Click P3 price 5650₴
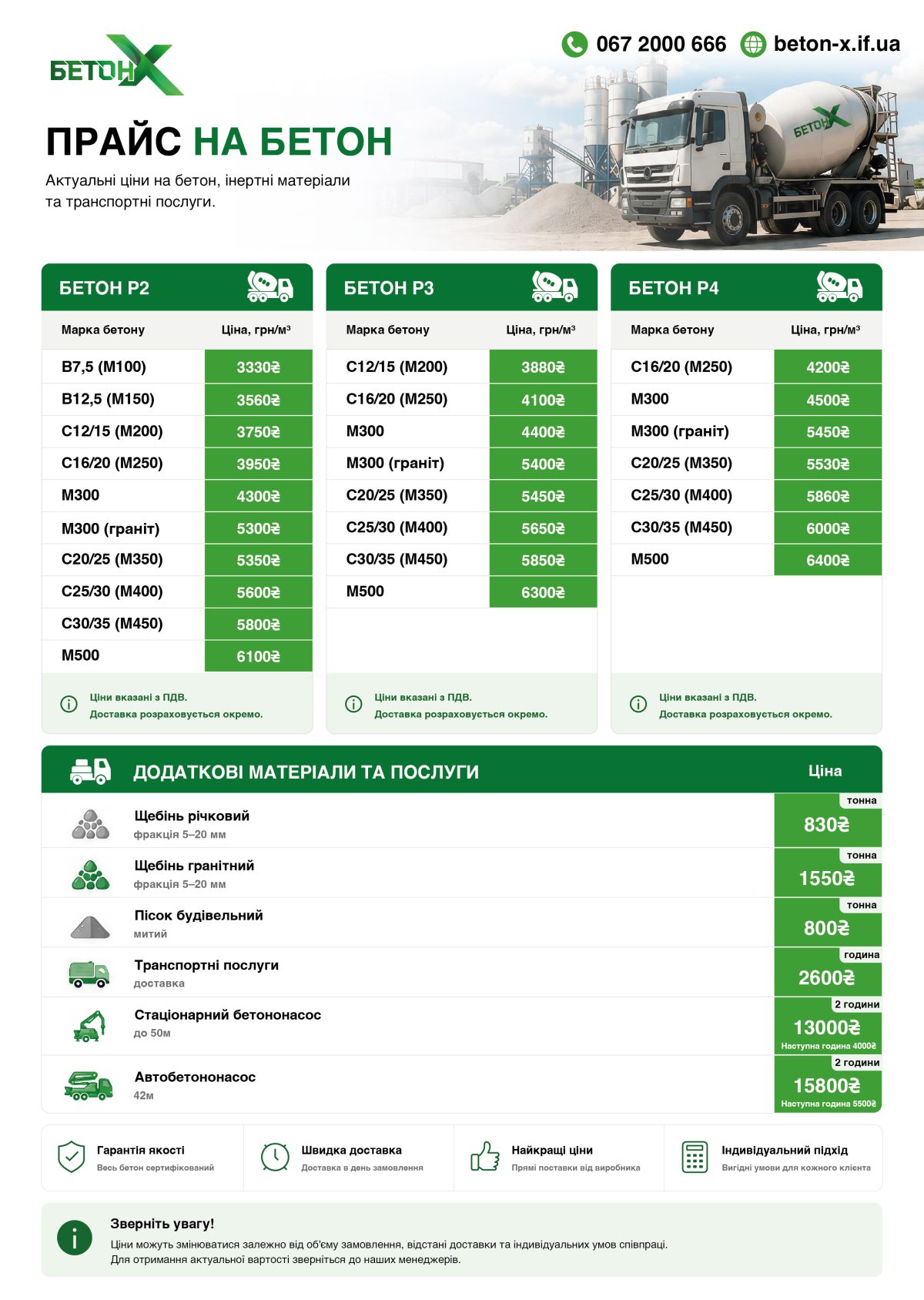 pyautogui.click(x=544, y=528)
